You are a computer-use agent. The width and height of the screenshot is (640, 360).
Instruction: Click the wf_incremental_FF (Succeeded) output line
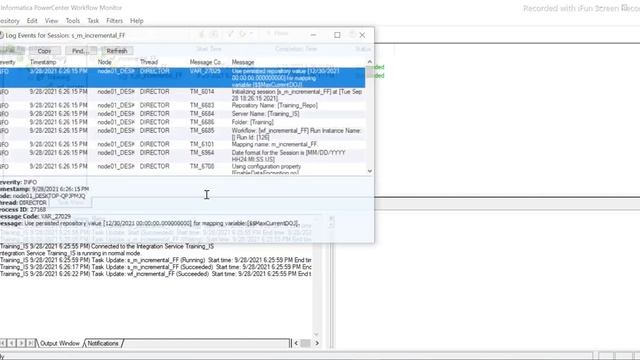pos(156,274)
